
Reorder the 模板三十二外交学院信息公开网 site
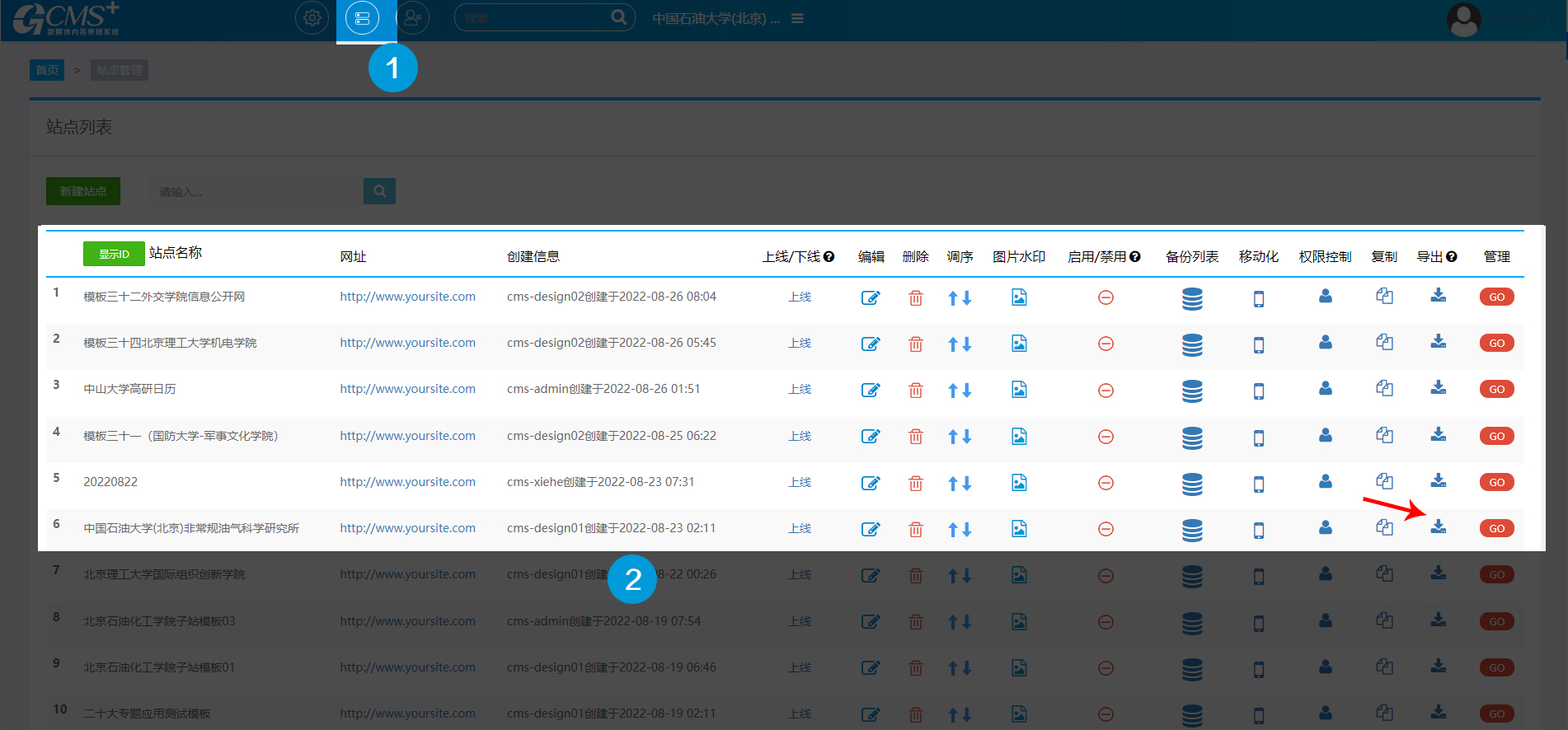(959, 298)
